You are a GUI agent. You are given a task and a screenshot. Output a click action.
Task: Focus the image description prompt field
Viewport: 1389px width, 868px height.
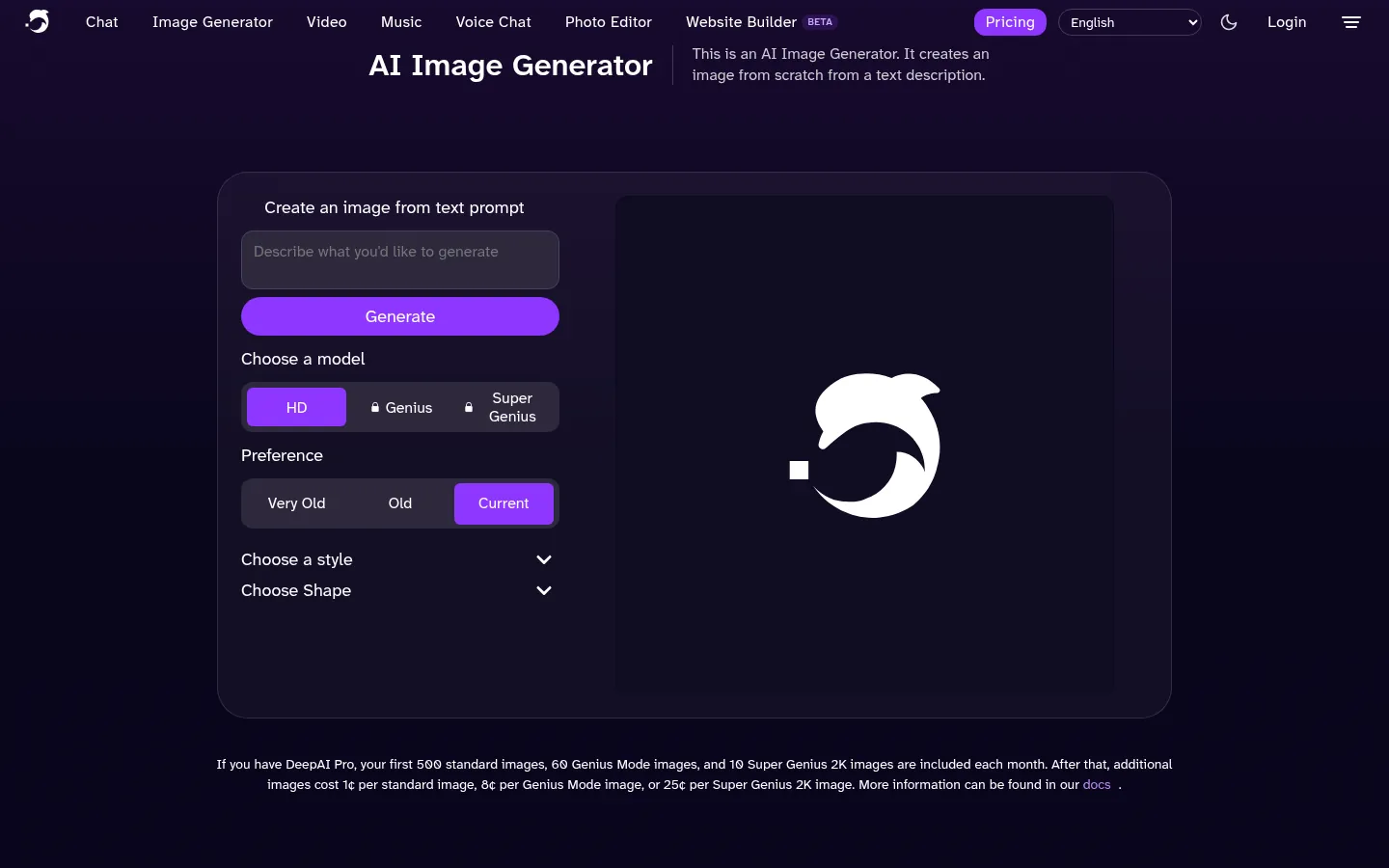click(400, 259)
